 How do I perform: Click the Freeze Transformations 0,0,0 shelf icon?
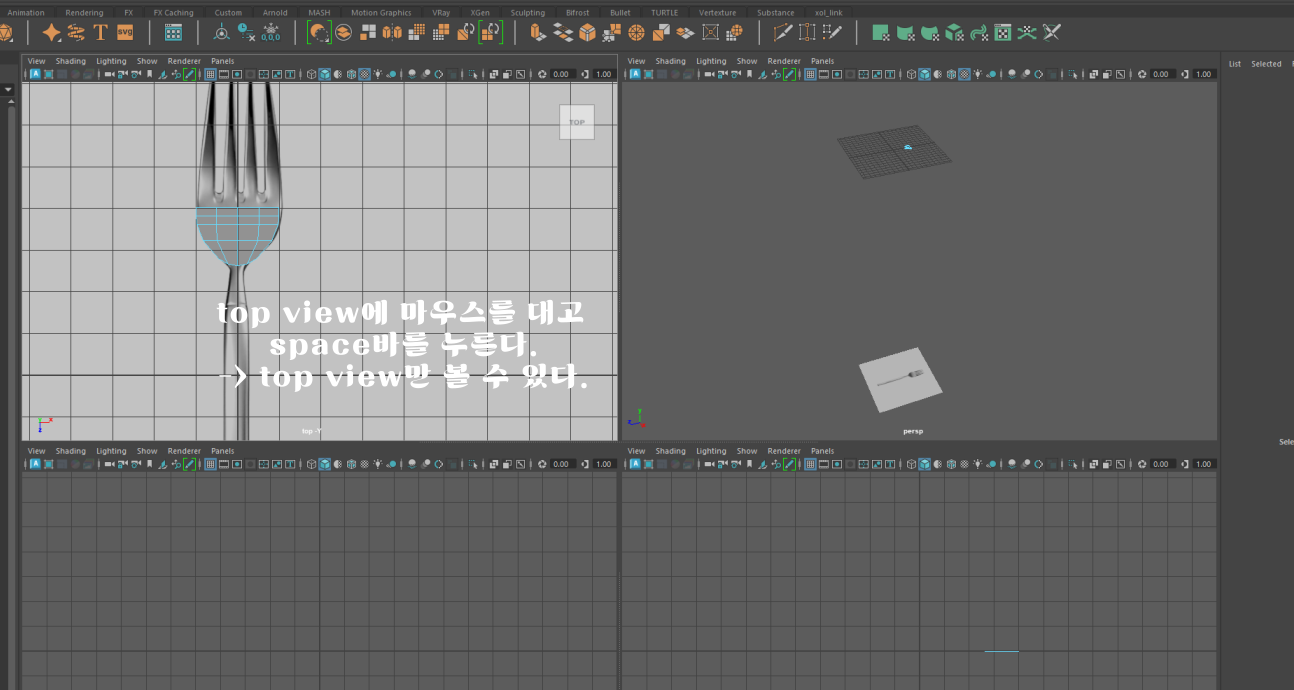click(270, 33)
